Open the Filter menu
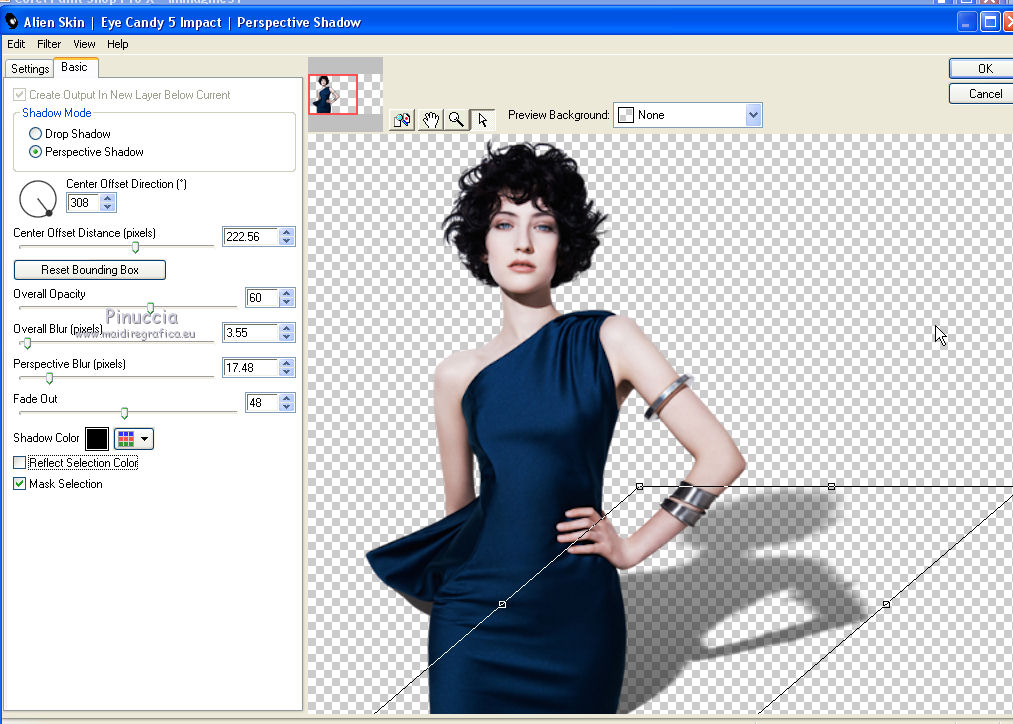Image resolution: width=1013 pixels, height=724 pixels. pos(49,44)
